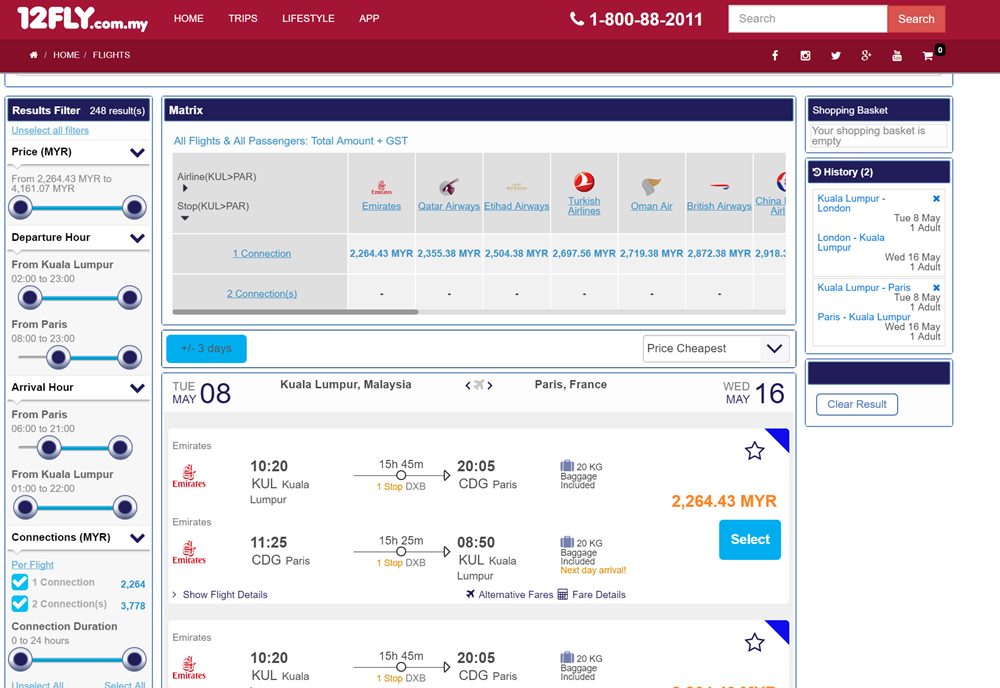Open the LIFESTYLE menu item
The width and height of the screenshot is (1000, 688).
click(x=308, y=18)
